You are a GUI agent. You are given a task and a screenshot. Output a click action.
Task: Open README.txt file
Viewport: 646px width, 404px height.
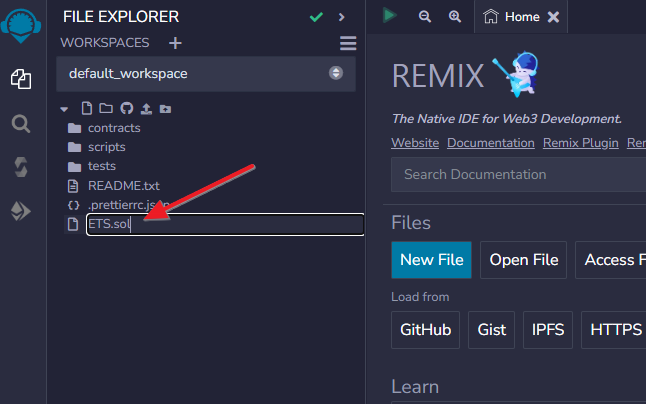click(124, 186)
